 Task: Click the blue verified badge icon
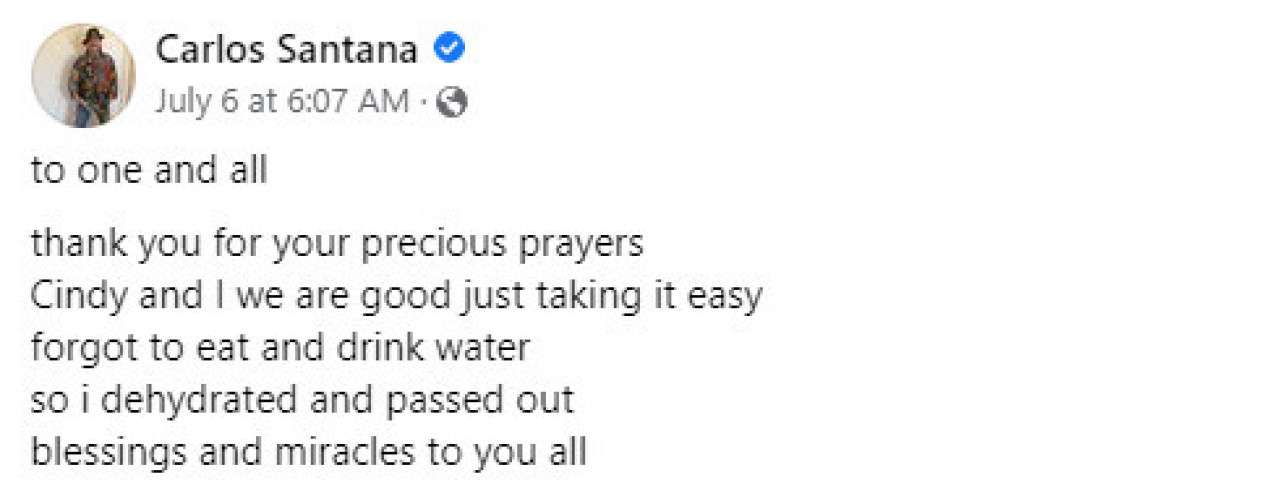[449, 48]
